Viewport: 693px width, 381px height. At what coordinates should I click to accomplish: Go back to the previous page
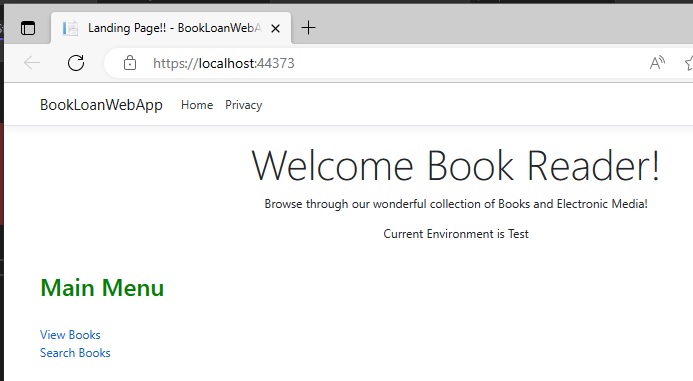32,63
